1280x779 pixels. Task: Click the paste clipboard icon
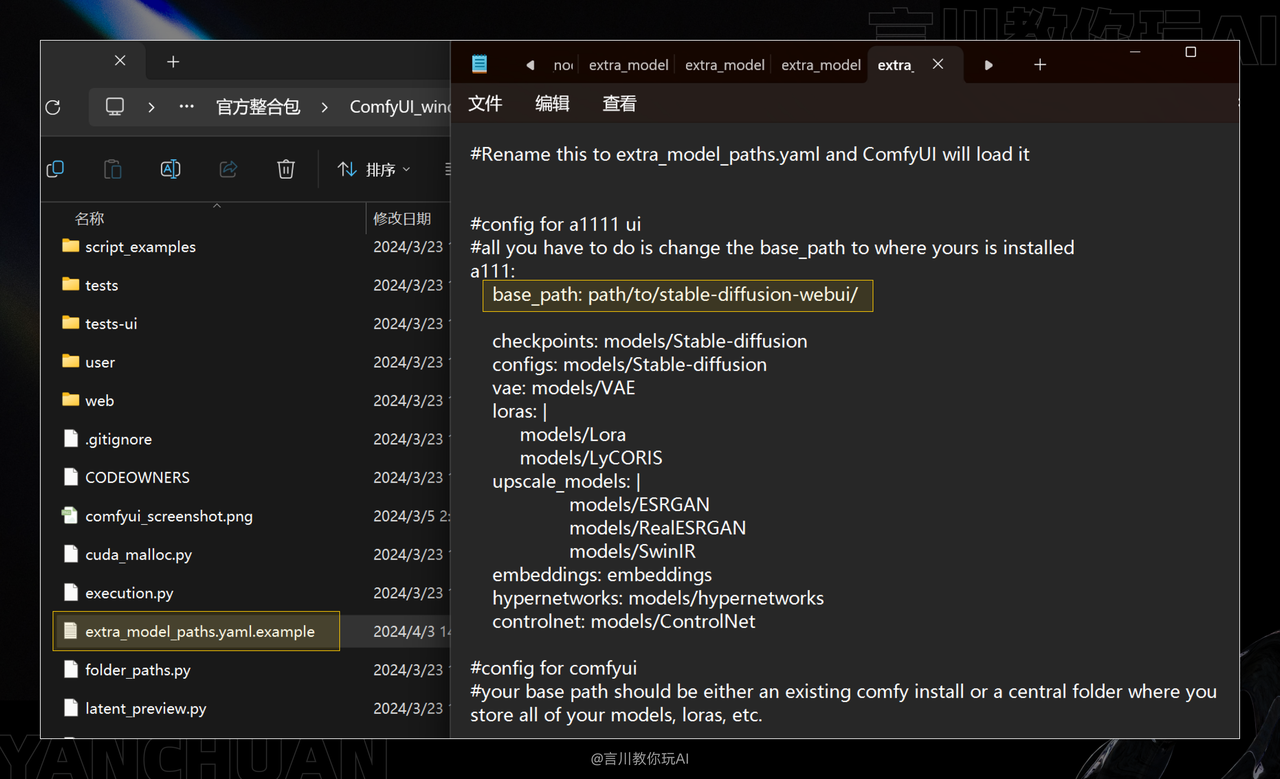point(113,170)
